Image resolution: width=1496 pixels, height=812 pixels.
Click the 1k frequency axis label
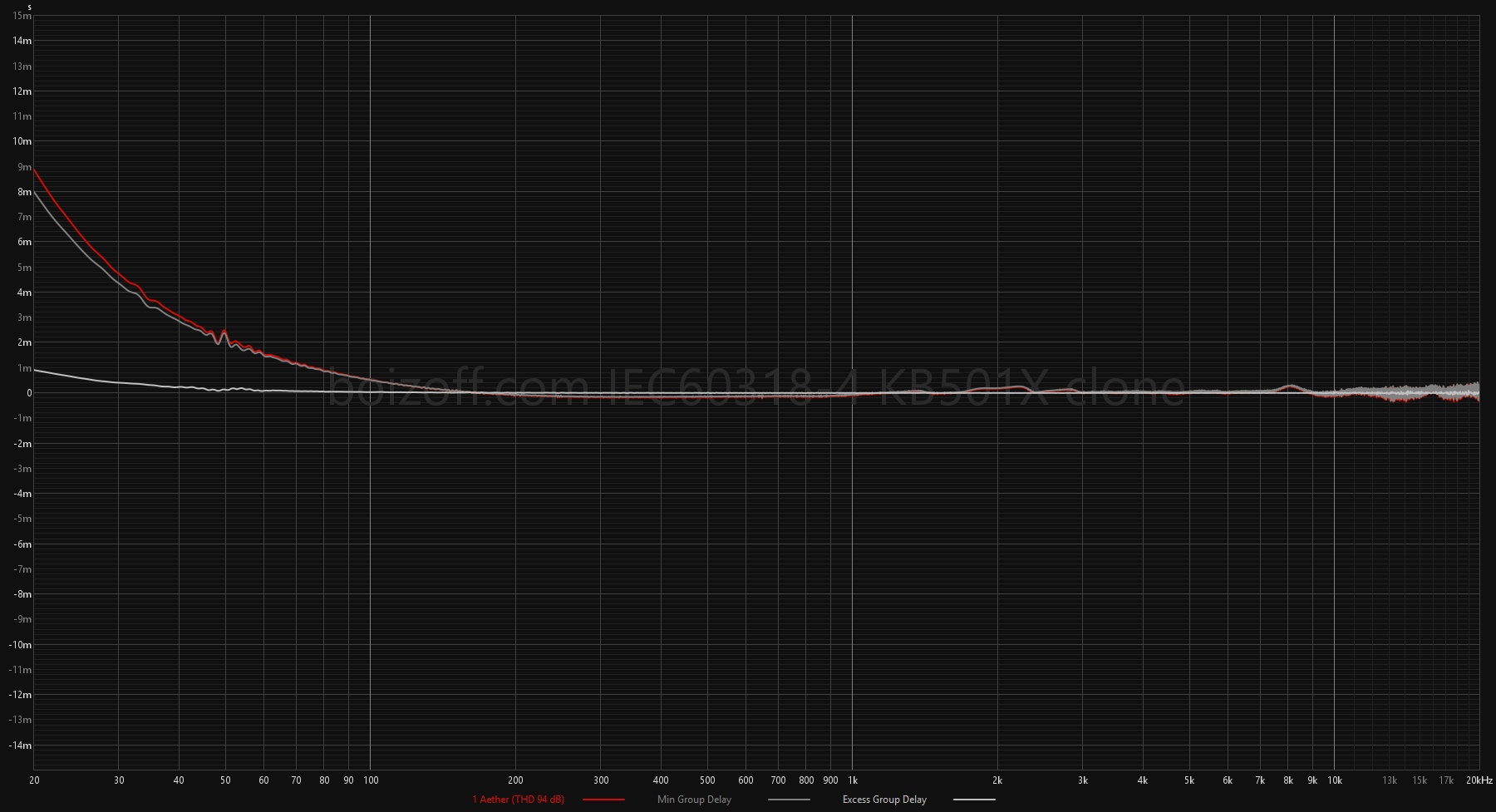852,780
